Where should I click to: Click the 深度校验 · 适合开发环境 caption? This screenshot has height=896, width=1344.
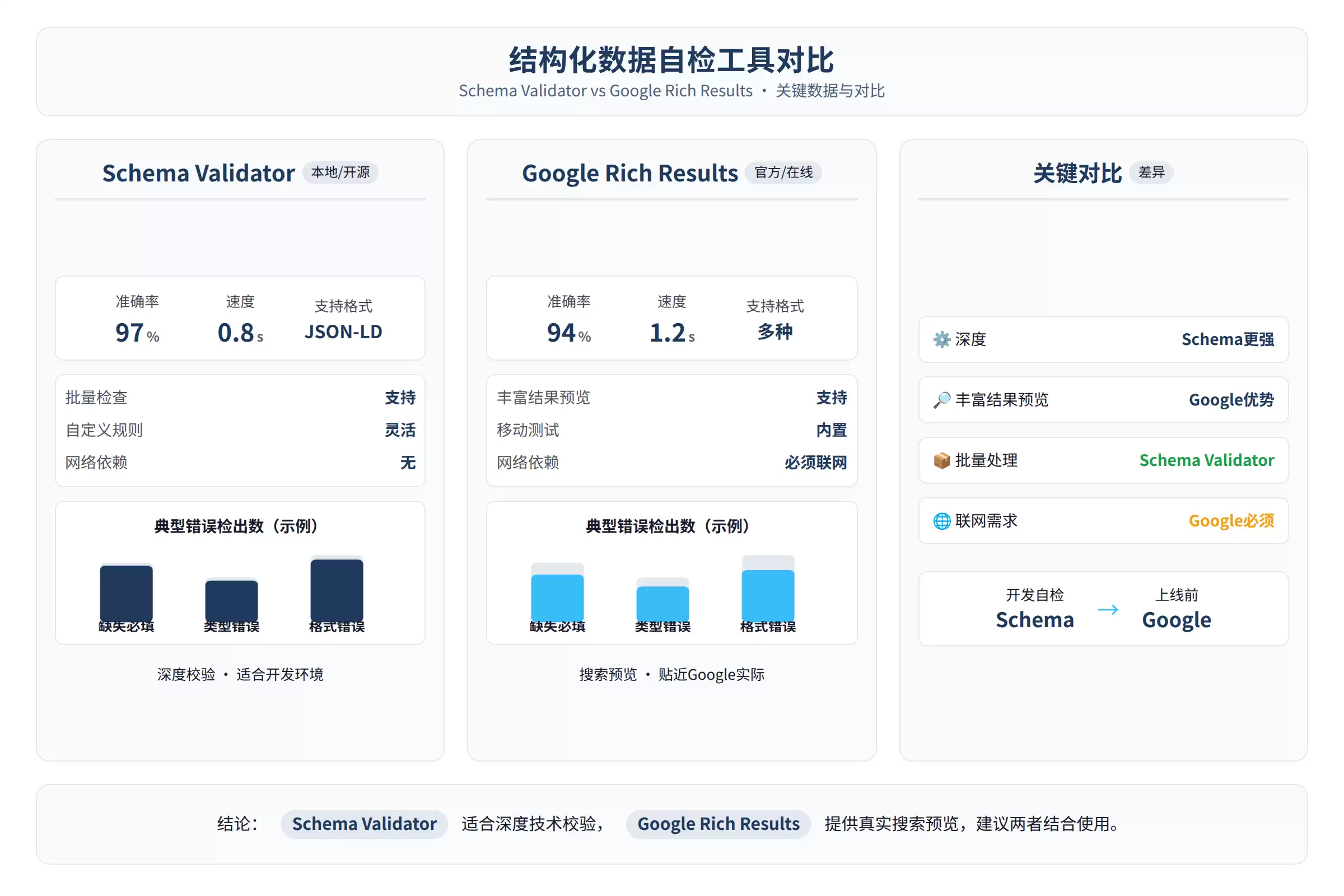(x=240, y=675)
